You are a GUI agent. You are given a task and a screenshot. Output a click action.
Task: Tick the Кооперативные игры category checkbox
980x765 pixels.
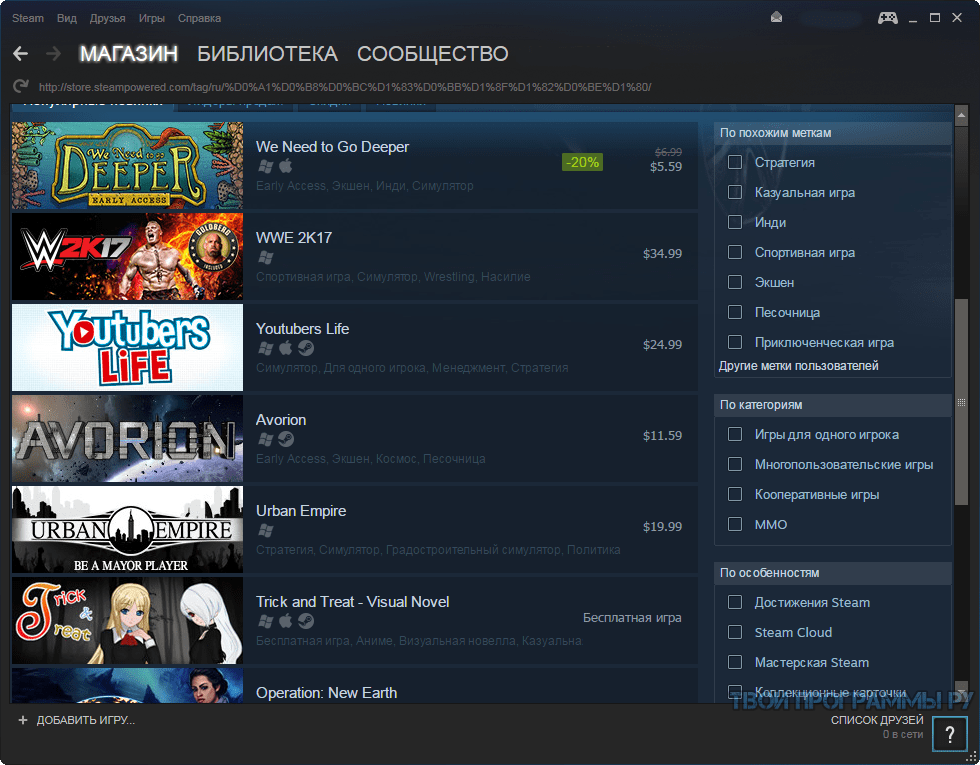[735, 494]
